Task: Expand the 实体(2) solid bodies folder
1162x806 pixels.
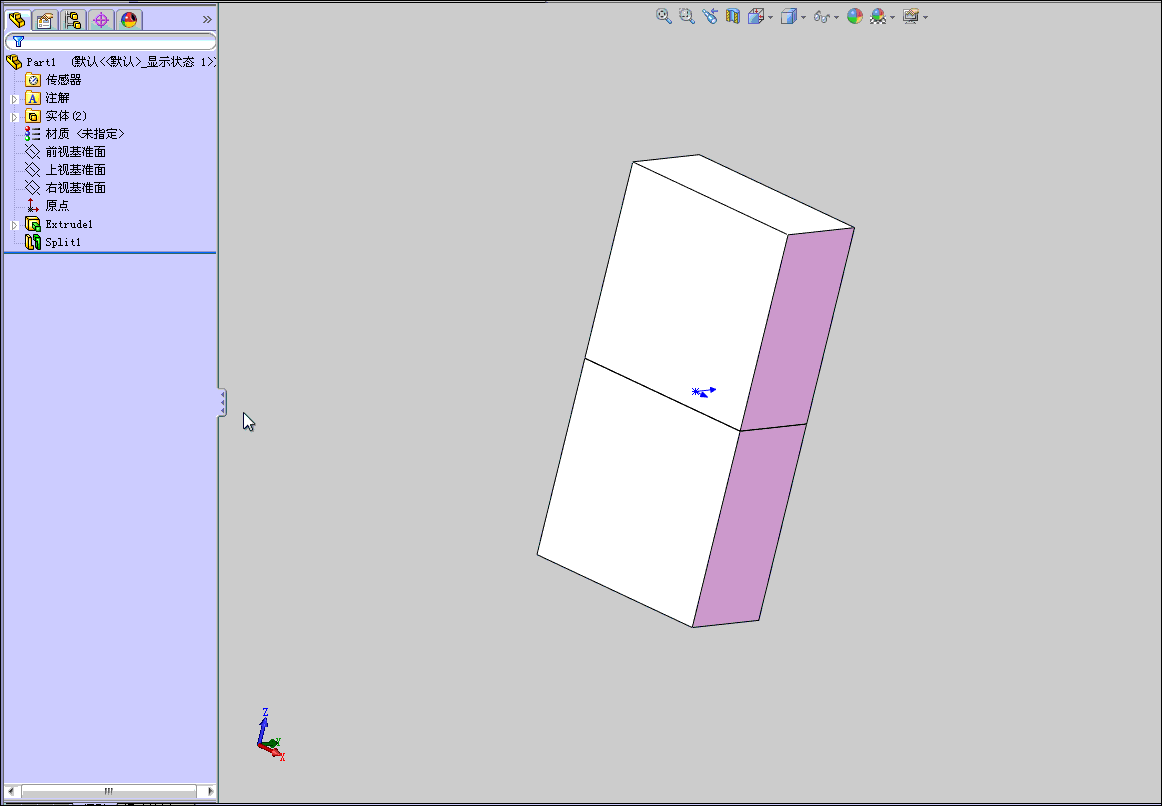Action: coord(14,117)
